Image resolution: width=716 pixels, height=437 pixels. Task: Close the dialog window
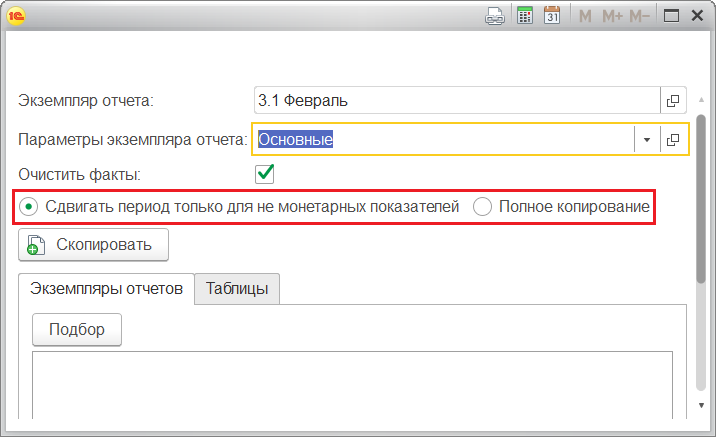697,16
